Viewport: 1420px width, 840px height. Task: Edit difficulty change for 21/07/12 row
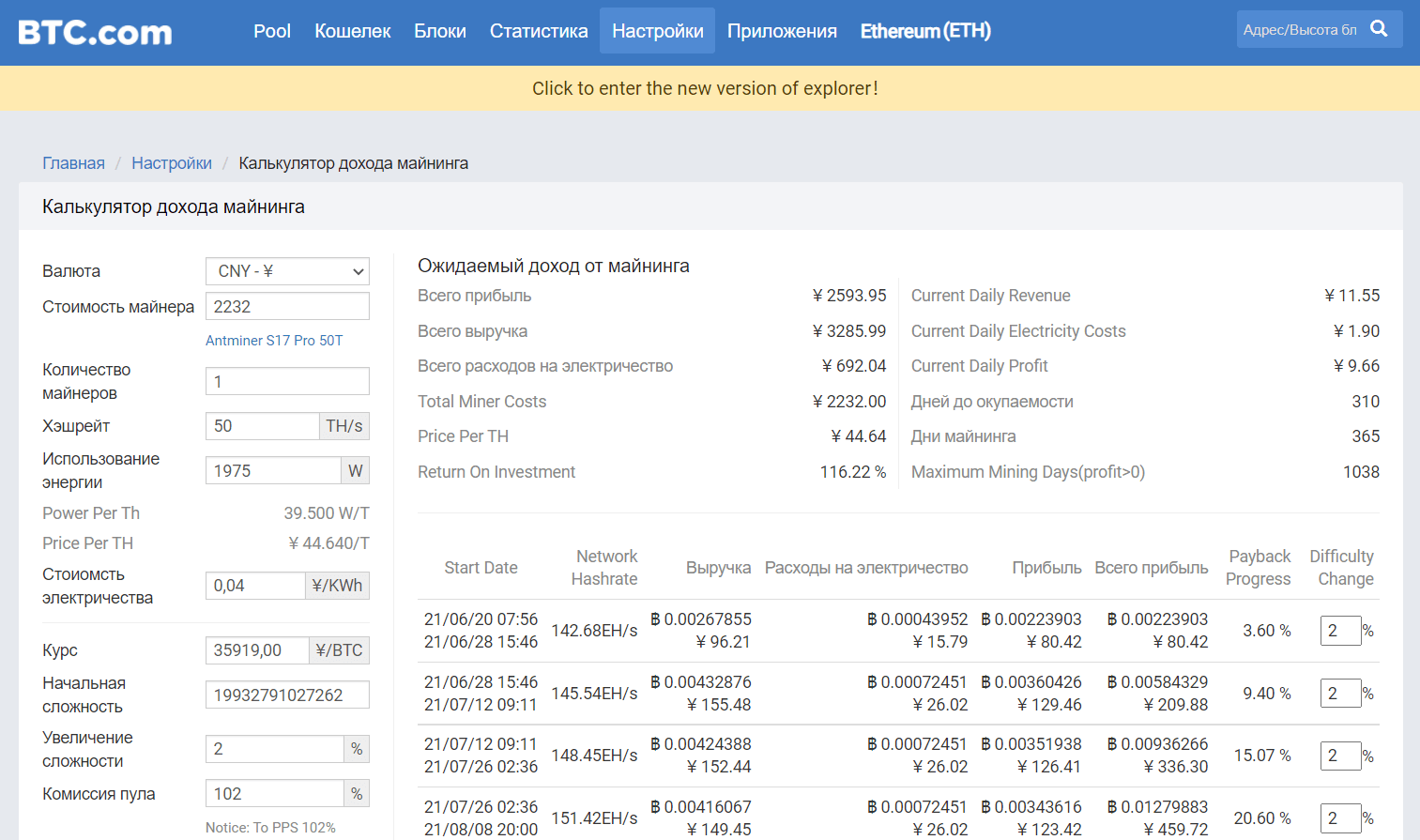pyautogui.click(x=1340, y=756)
